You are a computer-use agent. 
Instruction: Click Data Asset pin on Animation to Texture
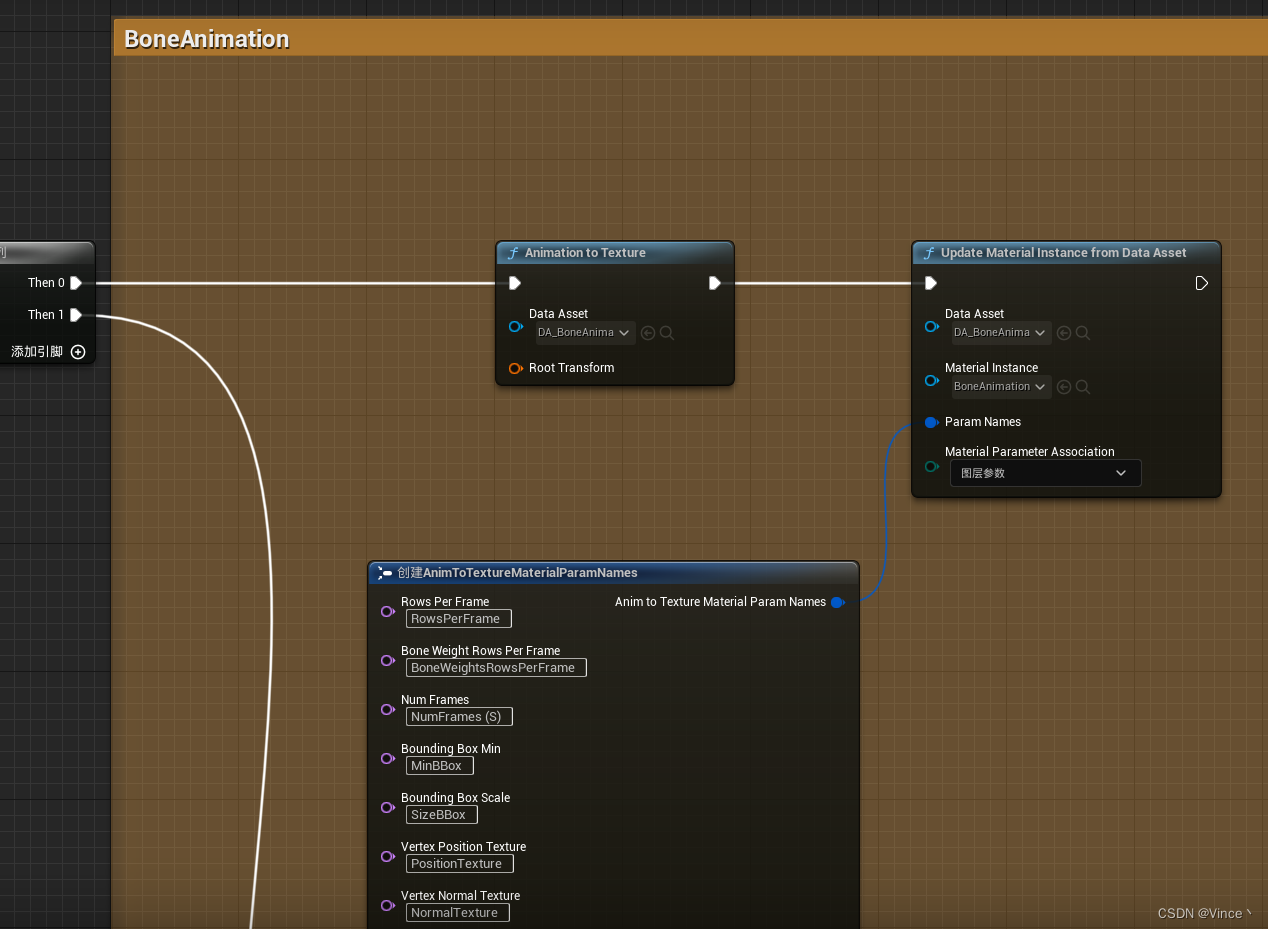[516, 327]
